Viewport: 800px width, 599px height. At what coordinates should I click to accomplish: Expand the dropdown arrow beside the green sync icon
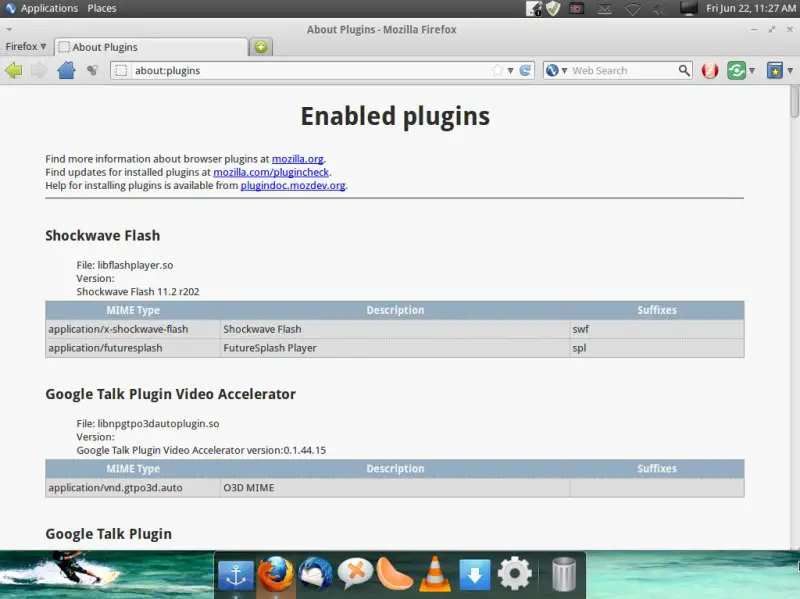coord(752,71)
